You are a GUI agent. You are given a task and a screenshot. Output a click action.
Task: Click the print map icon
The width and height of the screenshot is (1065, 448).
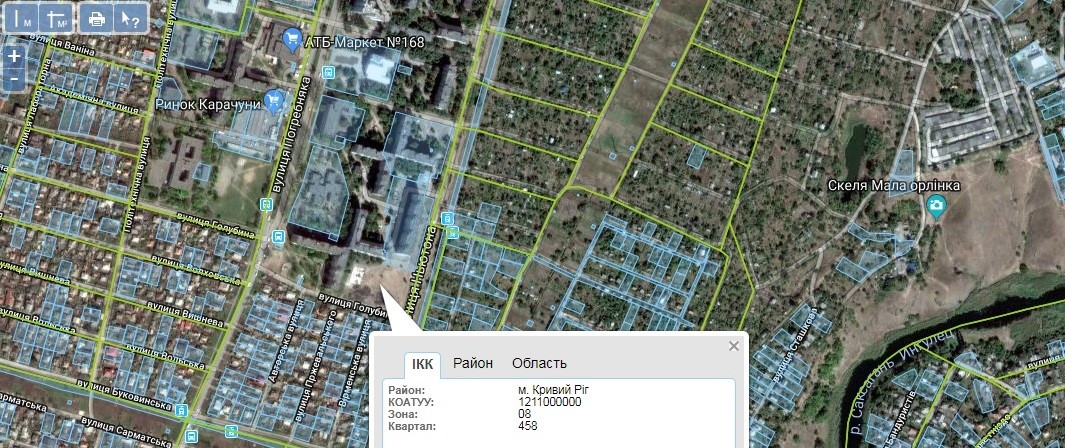point(96,18)
